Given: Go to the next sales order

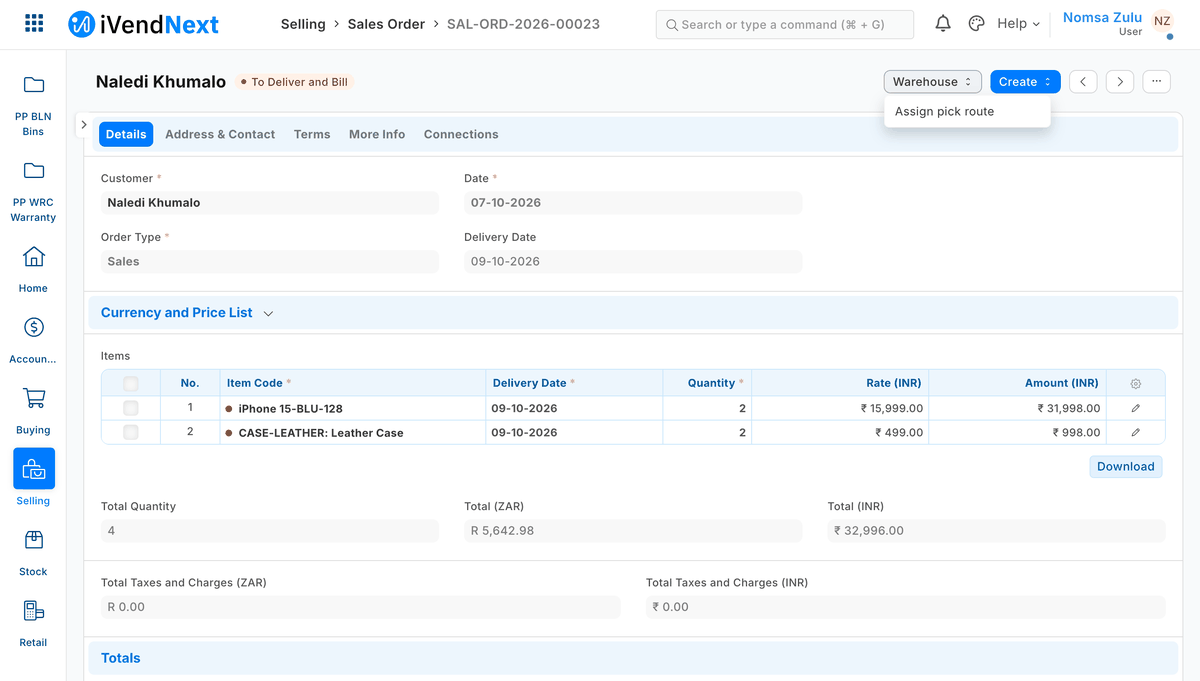Looking at the screenshot, I should coord(1120,82).
